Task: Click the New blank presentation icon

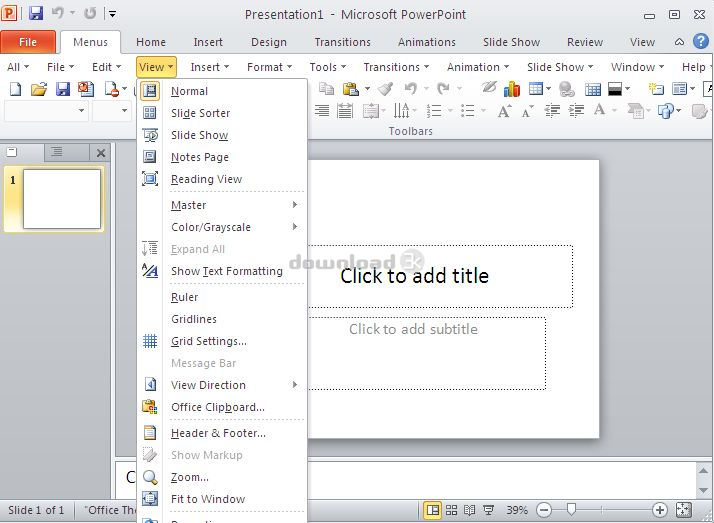Action: 15,89
